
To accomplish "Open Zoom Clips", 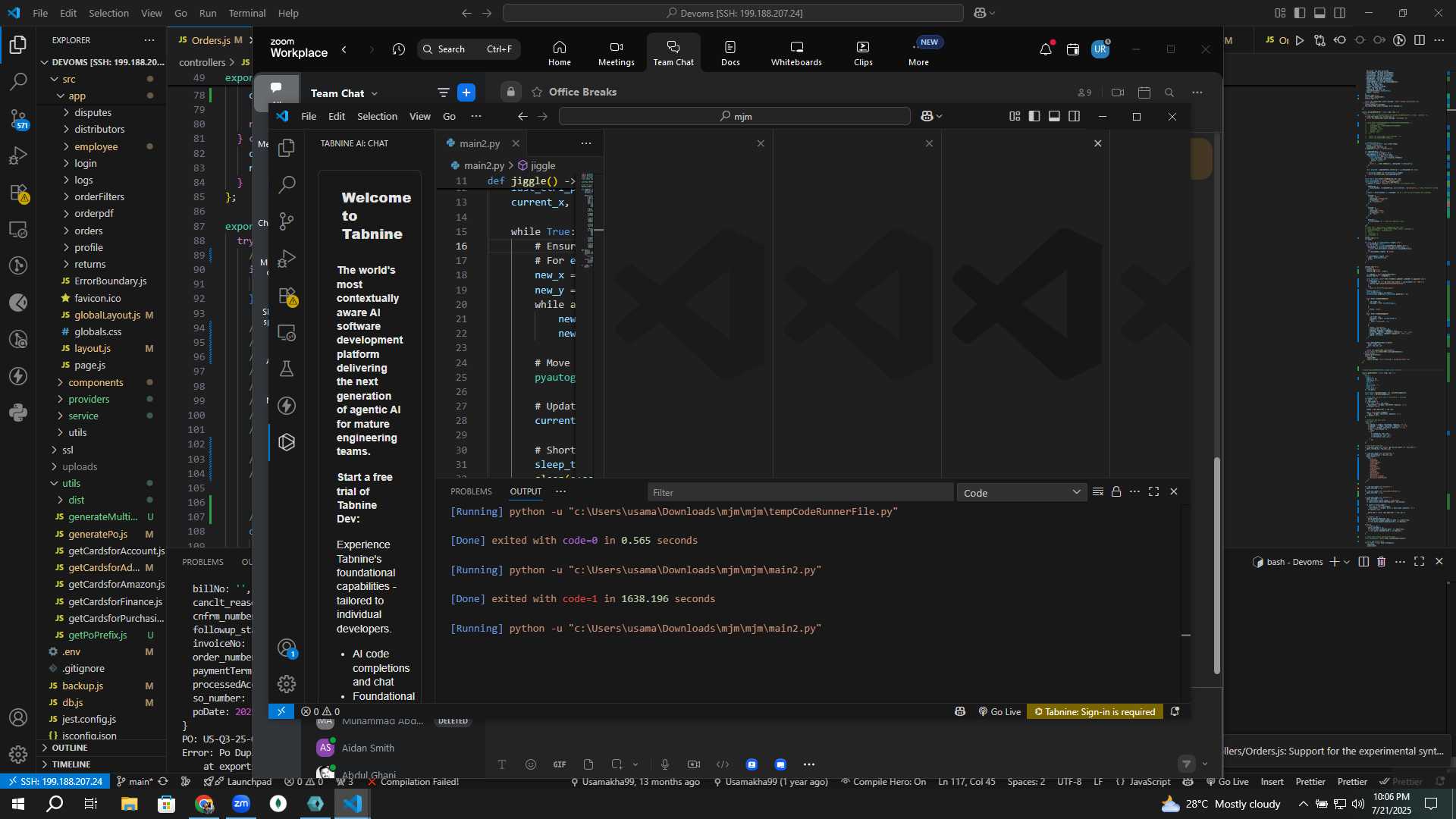I will click(863, 53).
